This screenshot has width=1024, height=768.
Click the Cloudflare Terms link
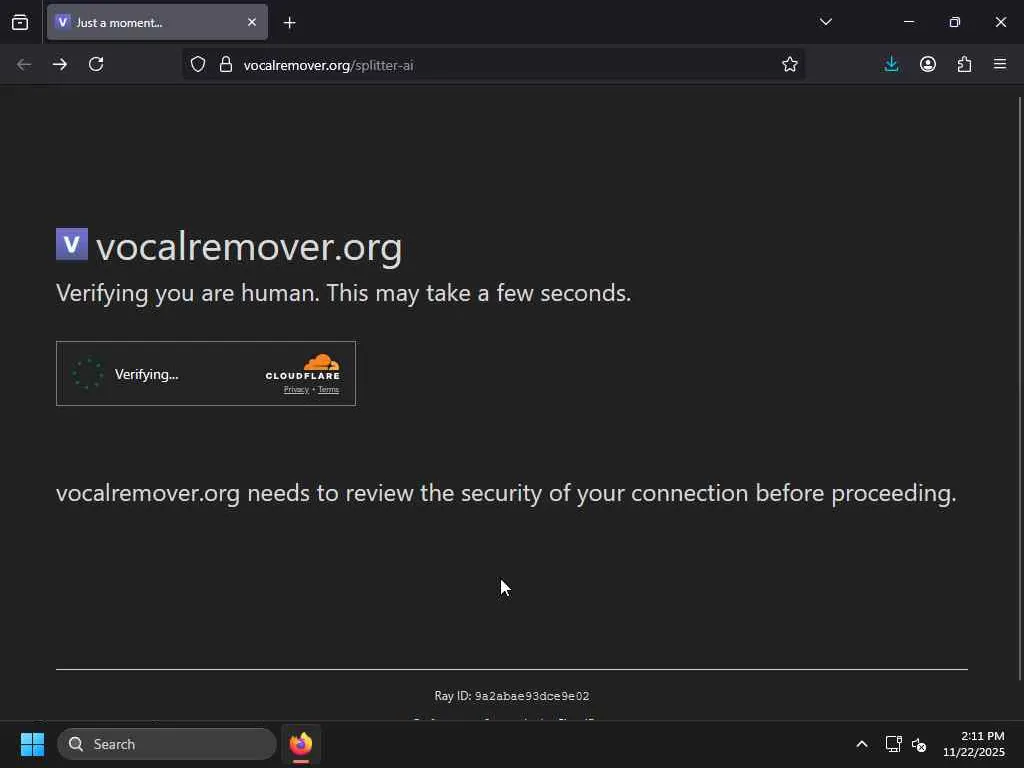coord(328,390)
